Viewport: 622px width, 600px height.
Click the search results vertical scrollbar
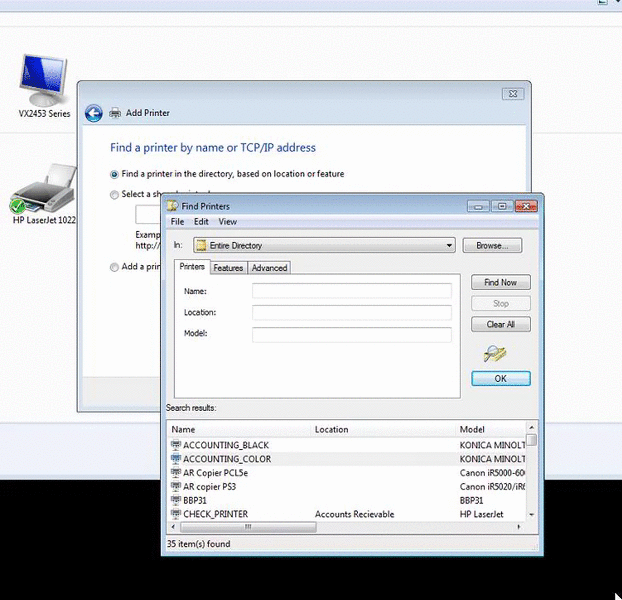tap(532, 480)
